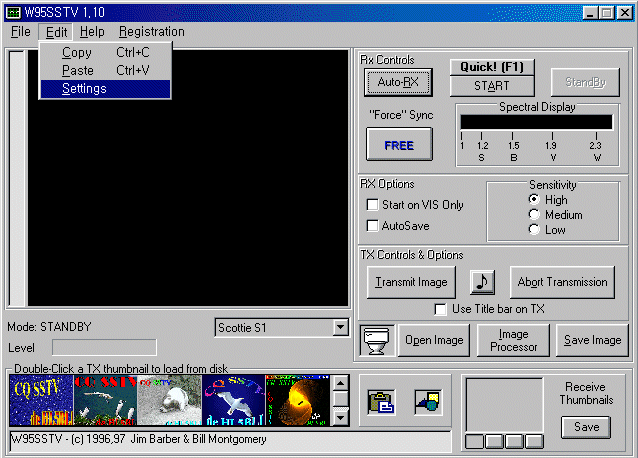
Task: Choose Paste from the Edit menu
Action: click(105, 70)
